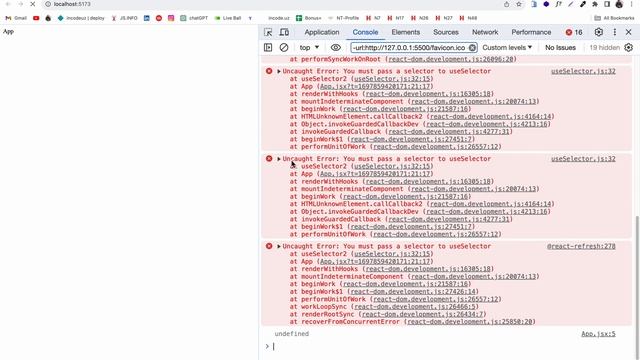Click the 19 hidden messages label
This screenshot has width=640, height=360.
point(604,48)
